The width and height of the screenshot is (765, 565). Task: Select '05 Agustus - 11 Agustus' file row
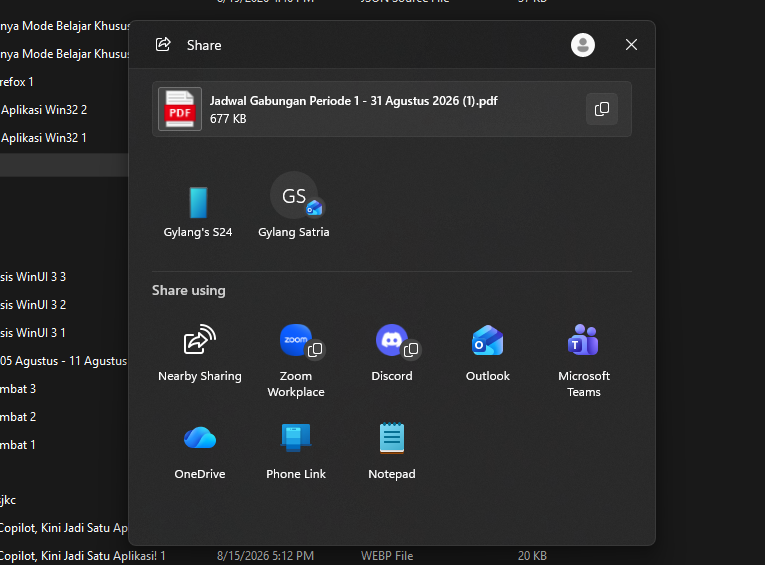pos(64,361)
